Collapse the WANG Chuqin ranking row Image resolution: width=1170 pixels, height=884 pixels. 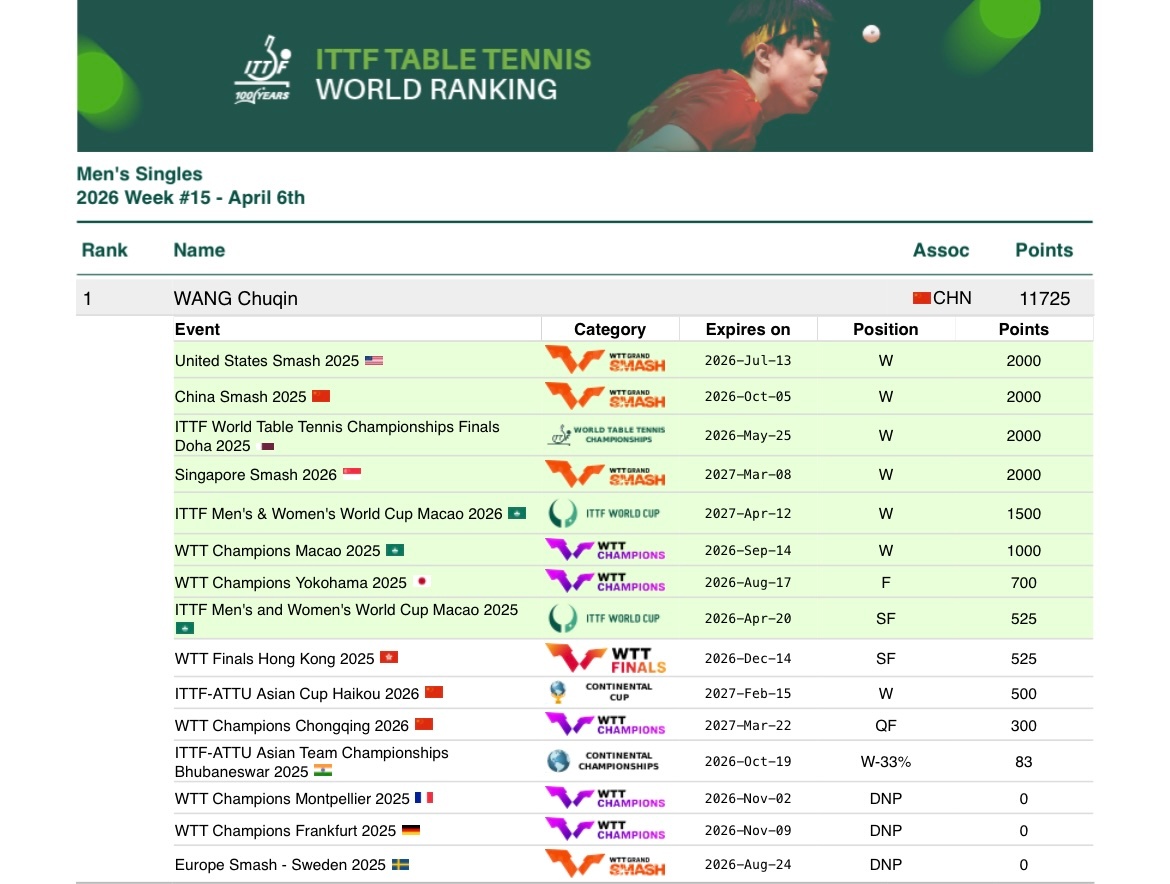coord(585,298)
